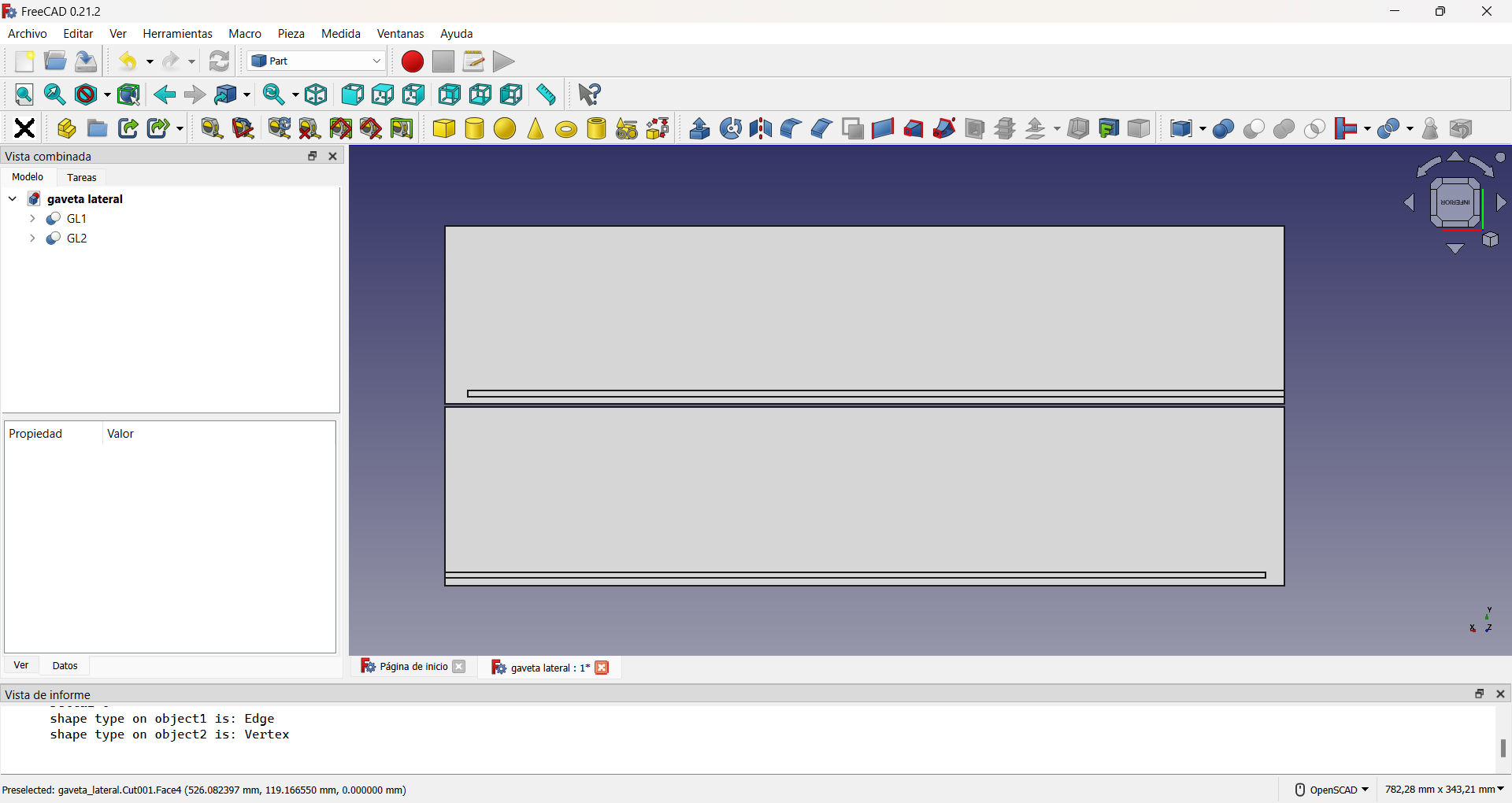Start macro recording red circle

click(413, 61)
